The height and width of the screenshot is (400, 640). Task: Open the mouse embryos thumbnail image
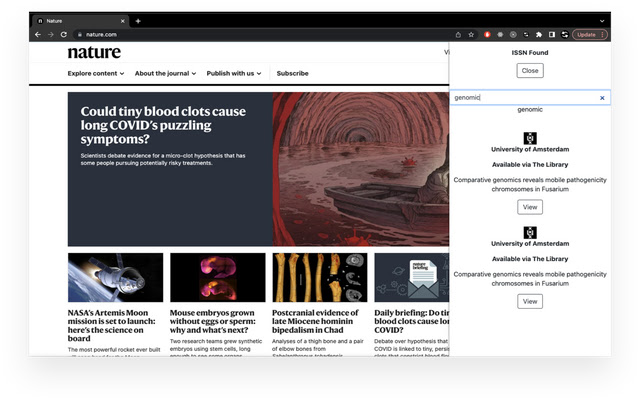coord(218,278)
